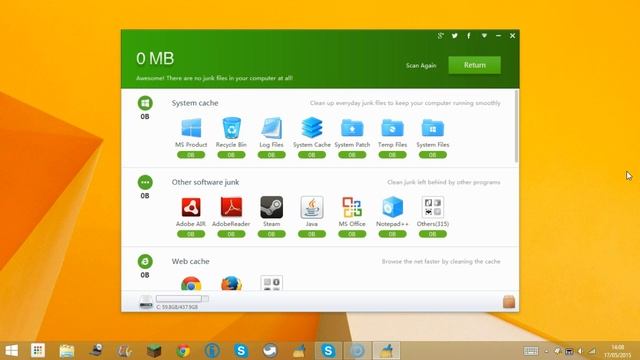Screen dimensions: 640x360
Task: Click the "Other software junk" heading
Action: [205, 182]
